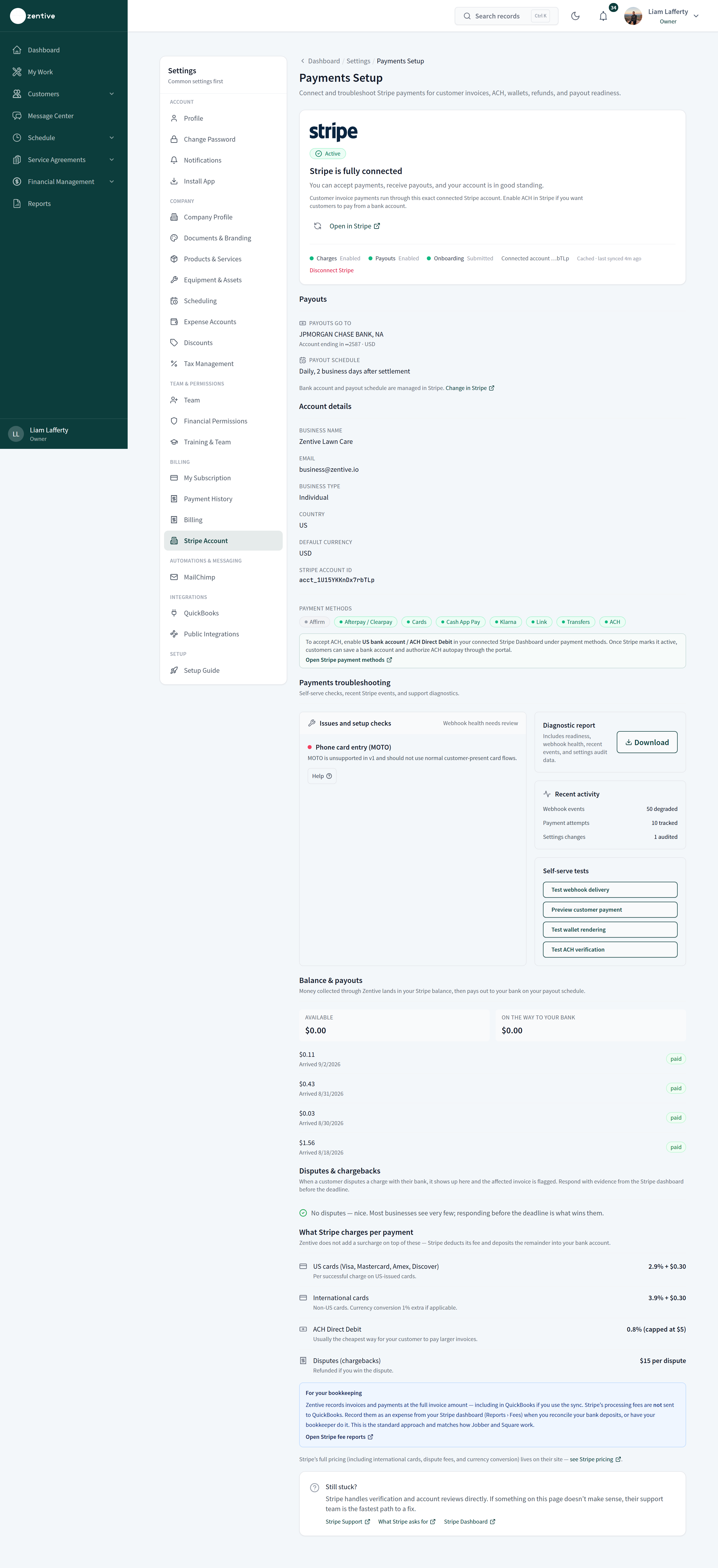Viewport: 718px width, 1568px height.
Task: Click the QuickBooks plug icon
Action: pyautogui.click(x=174, y=613)
